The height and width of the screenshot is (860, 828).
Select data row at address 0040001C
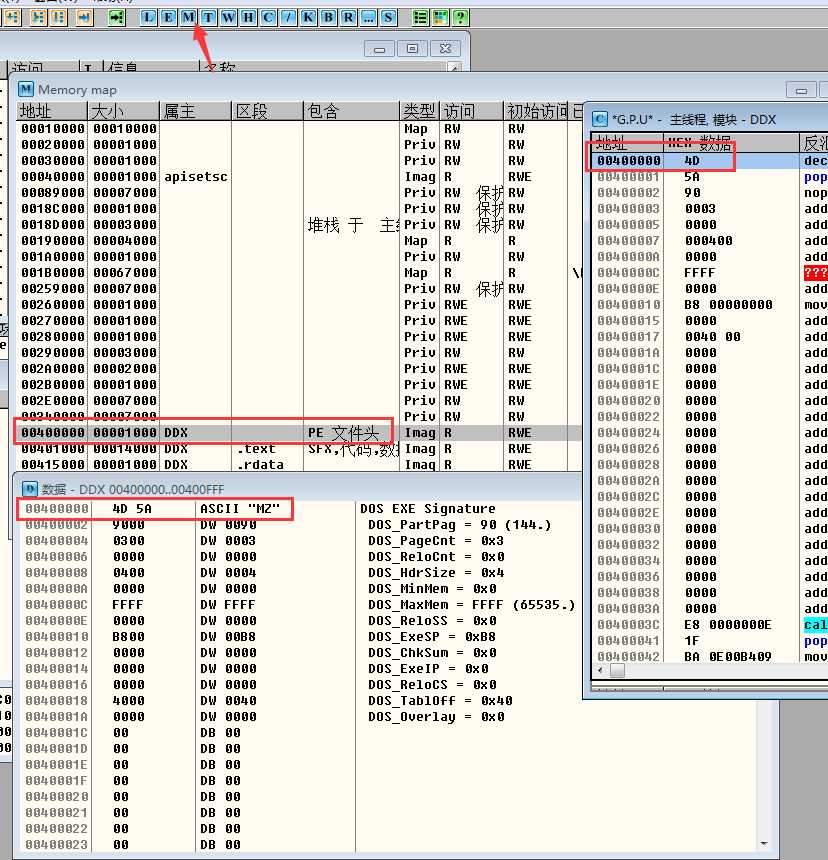(388, 733)
